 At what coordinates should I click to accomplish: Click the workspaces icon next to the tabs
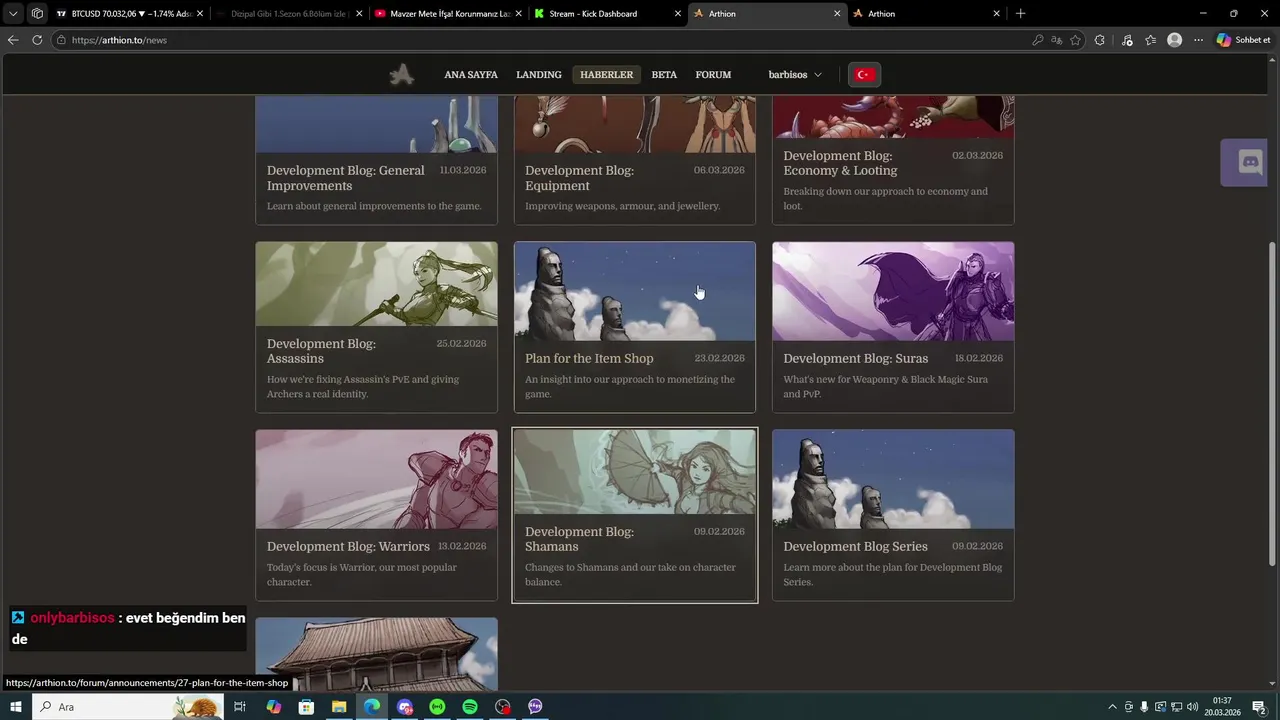(x=37, y=14)
